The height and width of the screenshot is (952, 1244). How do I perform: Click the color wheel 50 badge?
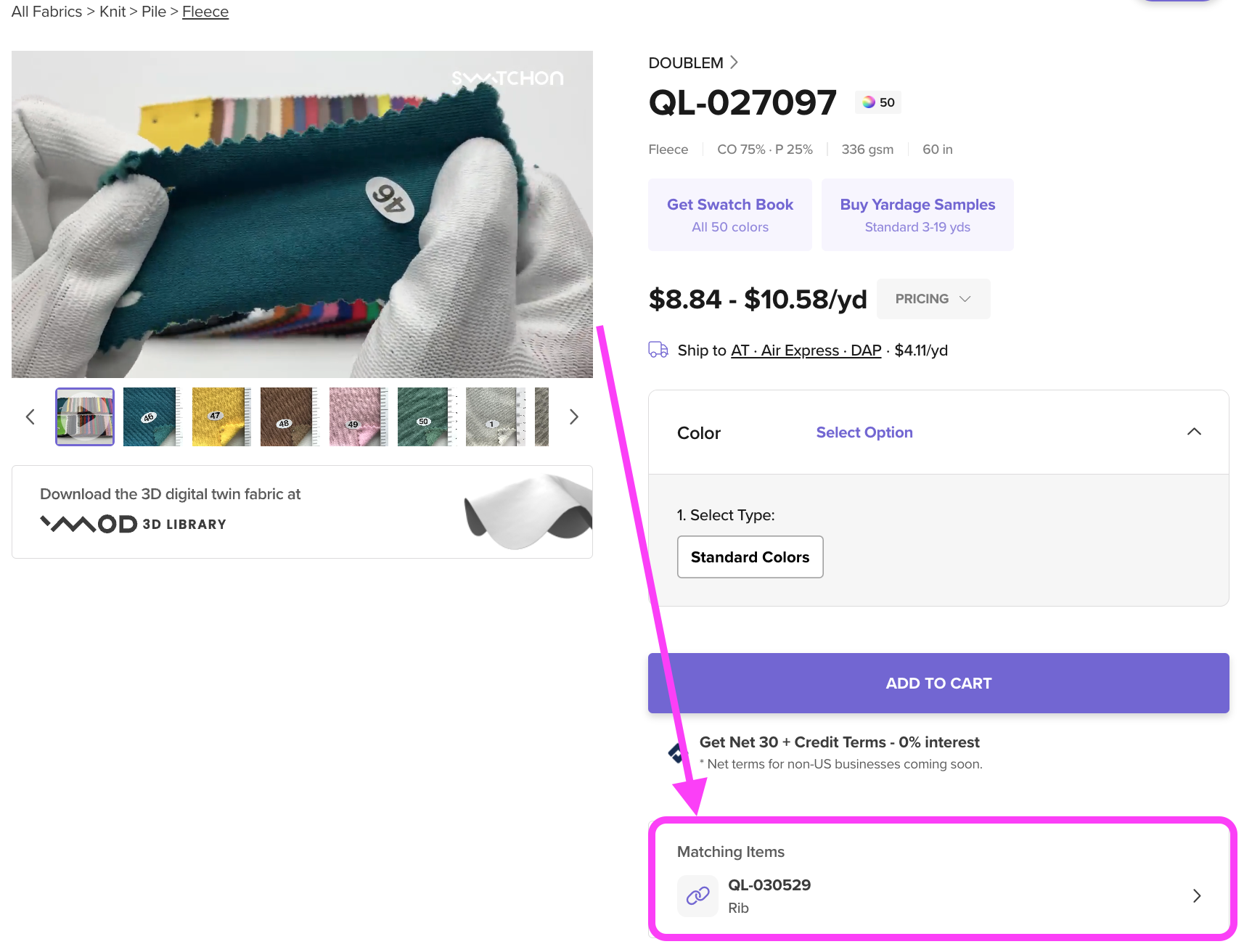pyautogui.click(x=878, y=102)
